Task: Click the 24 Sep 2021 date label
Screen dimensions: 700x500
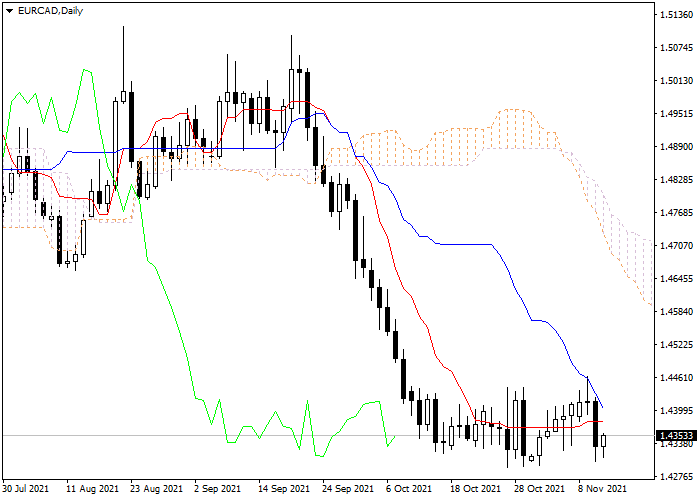Action: (x=348, y=489)
